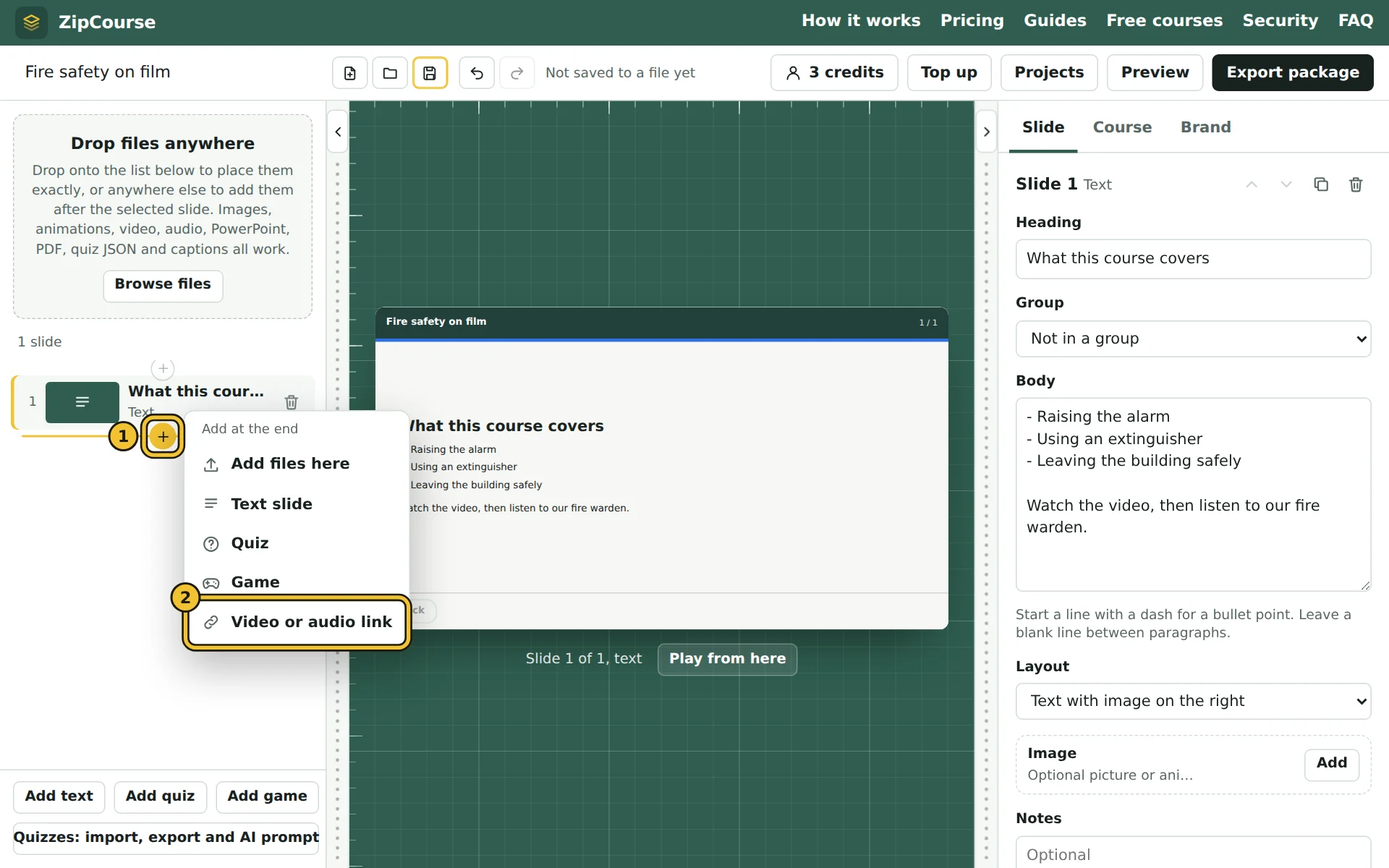Screen dimensions: 1389x868
Task: Switch to the Course tab
Action: 1122,127
